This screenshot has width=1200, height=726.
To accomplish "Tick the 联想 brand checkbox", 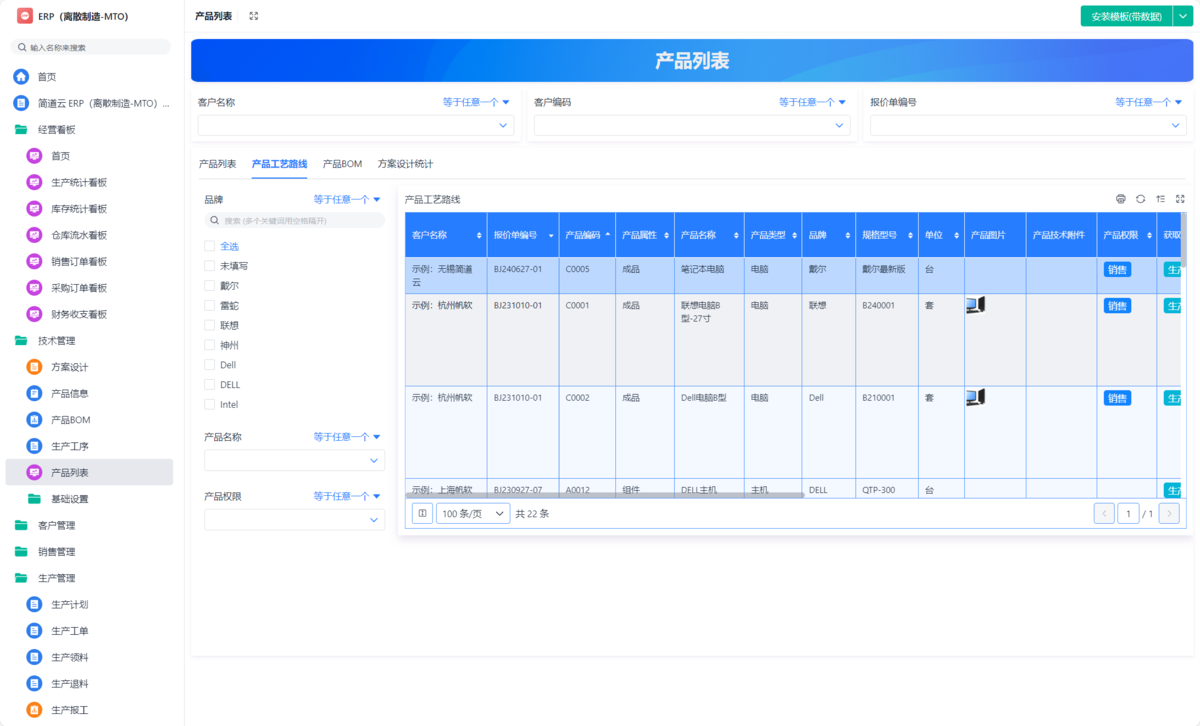I will (210, 325).
